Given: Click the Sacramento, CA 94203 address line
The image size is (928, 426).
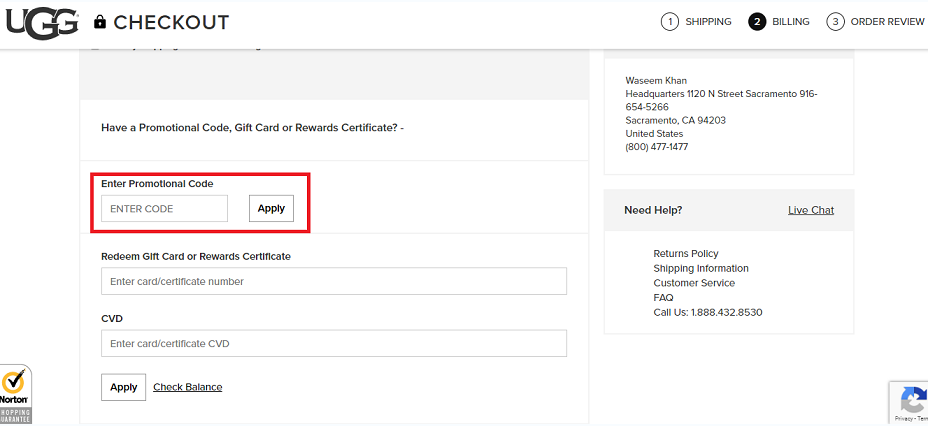Looking at the screenshot, I should pyautogui.click(x=676, y=120).
